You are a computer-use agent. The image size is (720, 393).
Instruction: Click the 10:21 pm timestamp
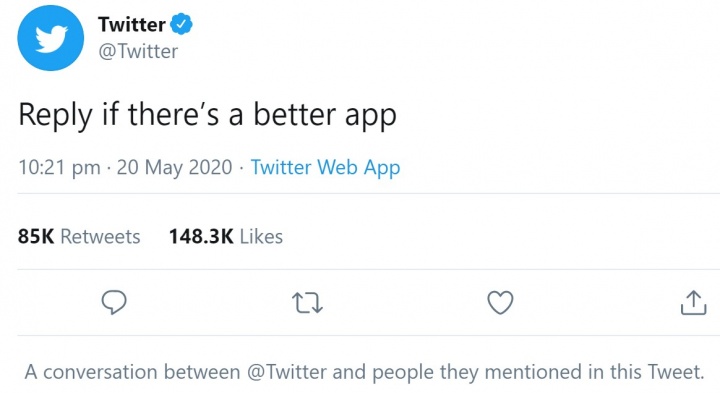point(59,168)
